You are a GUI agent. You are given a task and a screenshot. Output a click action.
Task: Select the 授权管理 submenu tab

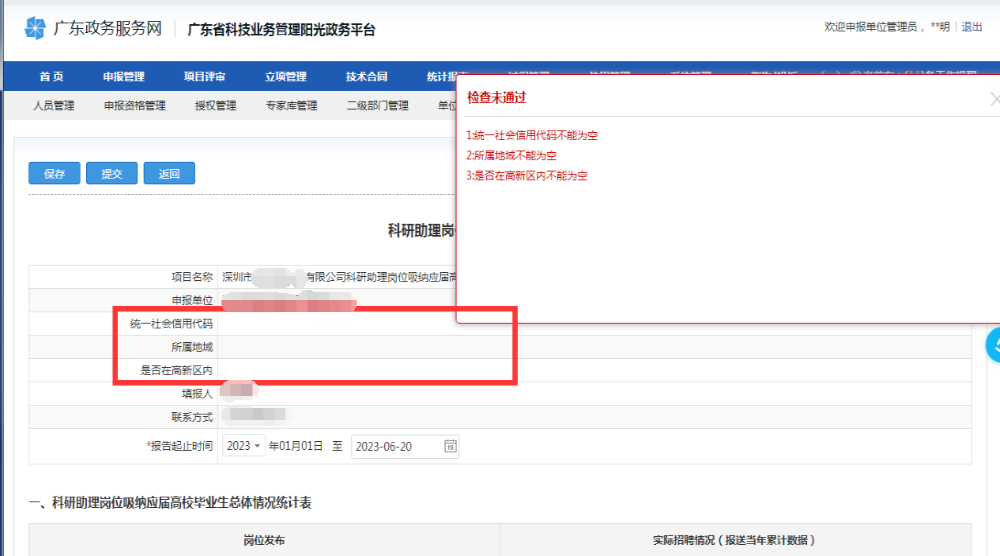pos(215,106)
